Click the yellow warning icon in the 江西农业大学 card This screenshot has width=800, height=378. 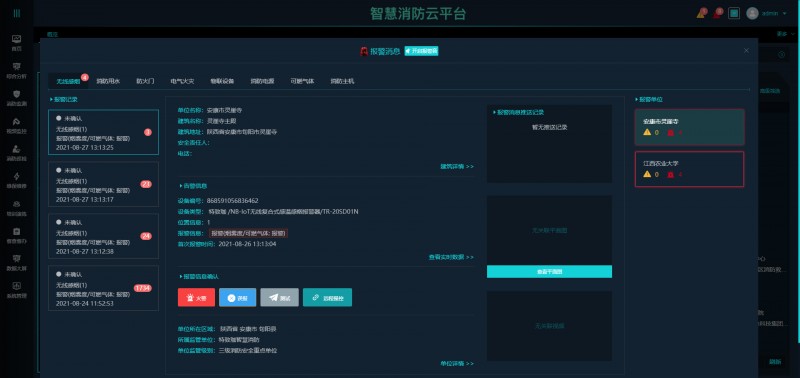coord(647,174)
